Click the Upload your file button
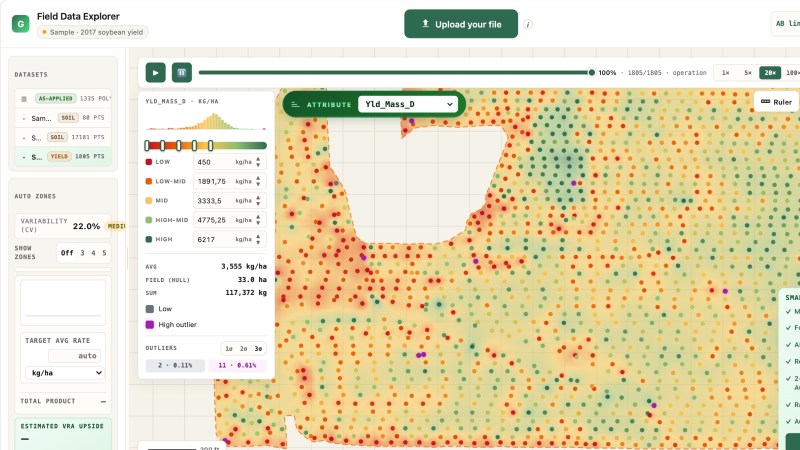 pos(461,24)
